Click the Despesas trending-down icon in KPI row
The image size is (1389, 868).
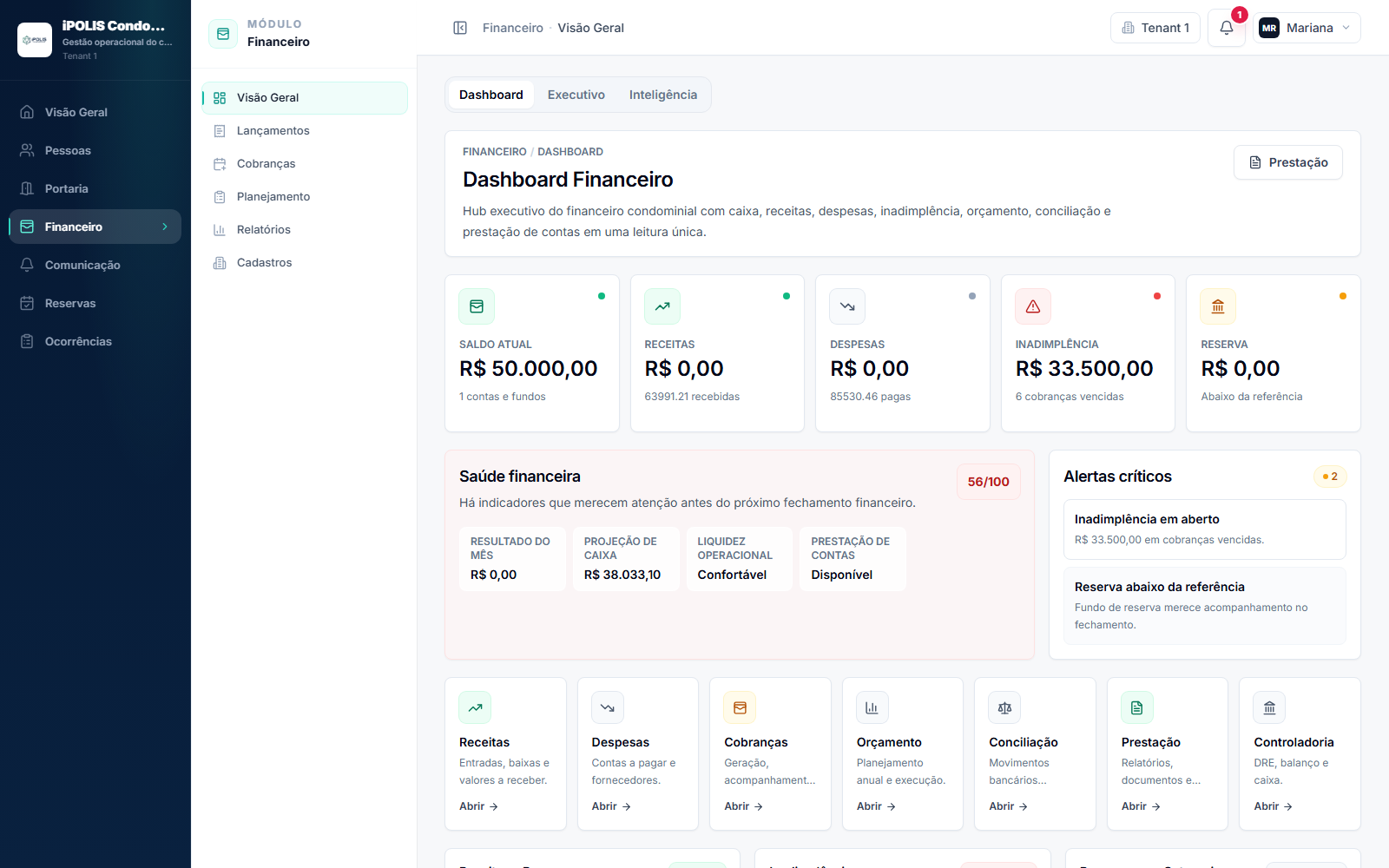[x=847, y=306]
